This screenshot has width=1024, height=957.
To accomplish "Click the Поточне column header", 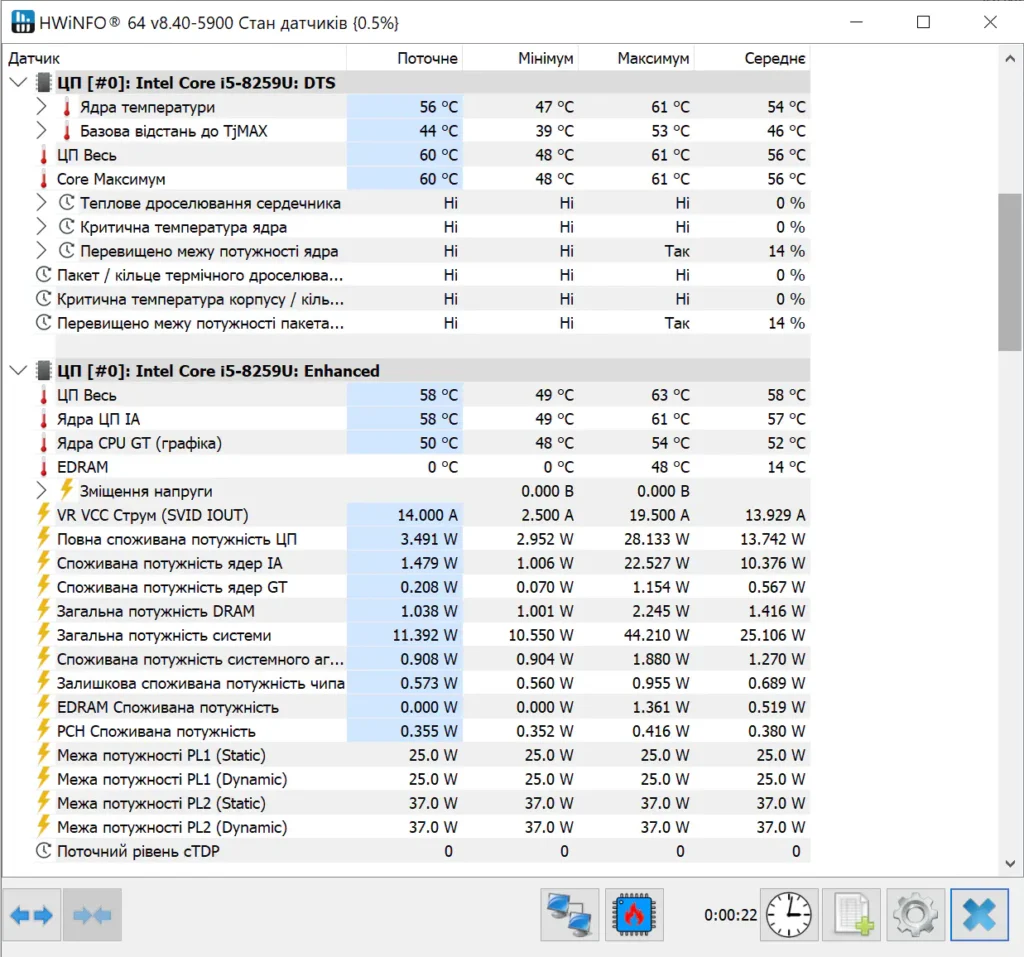I will pos(404,58).
